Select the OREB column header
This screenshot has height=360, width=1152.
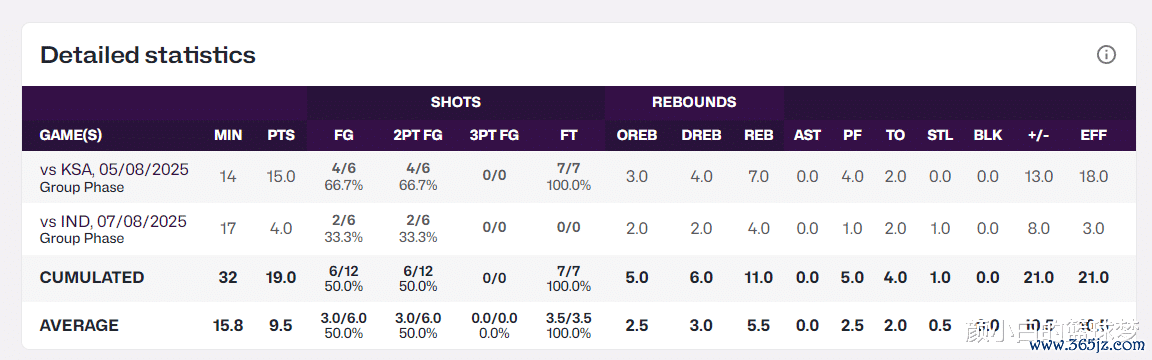pos(636,135)
